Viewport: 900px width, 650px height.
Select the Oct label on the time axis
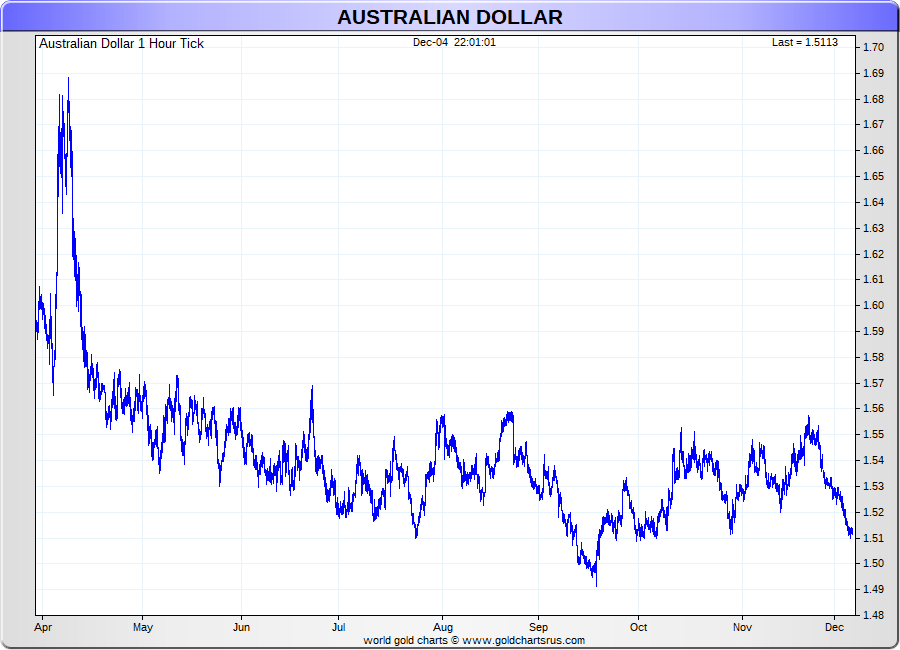coord(638,628)
